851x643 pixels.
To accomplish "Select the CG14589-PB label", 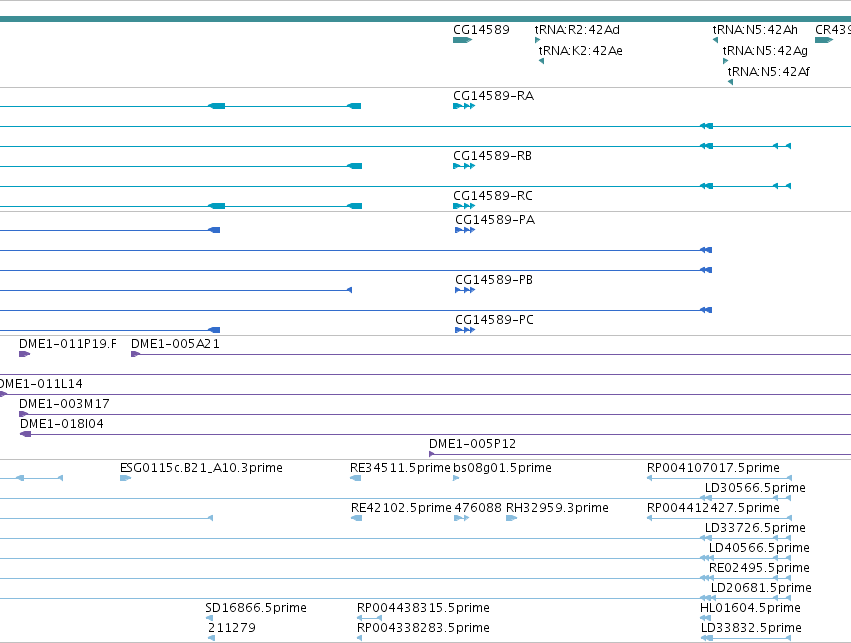I will (x=494, y=280).
